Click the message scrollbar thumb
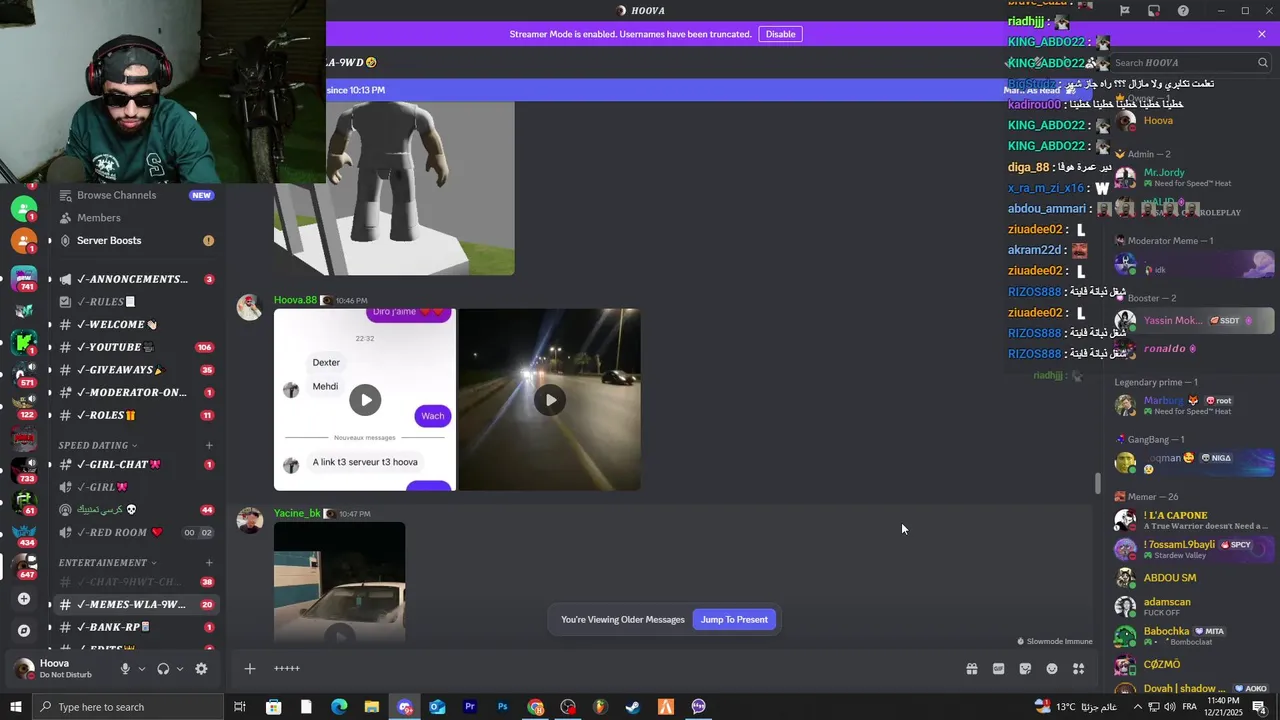1280x720 pixels. coord(1098,483)
